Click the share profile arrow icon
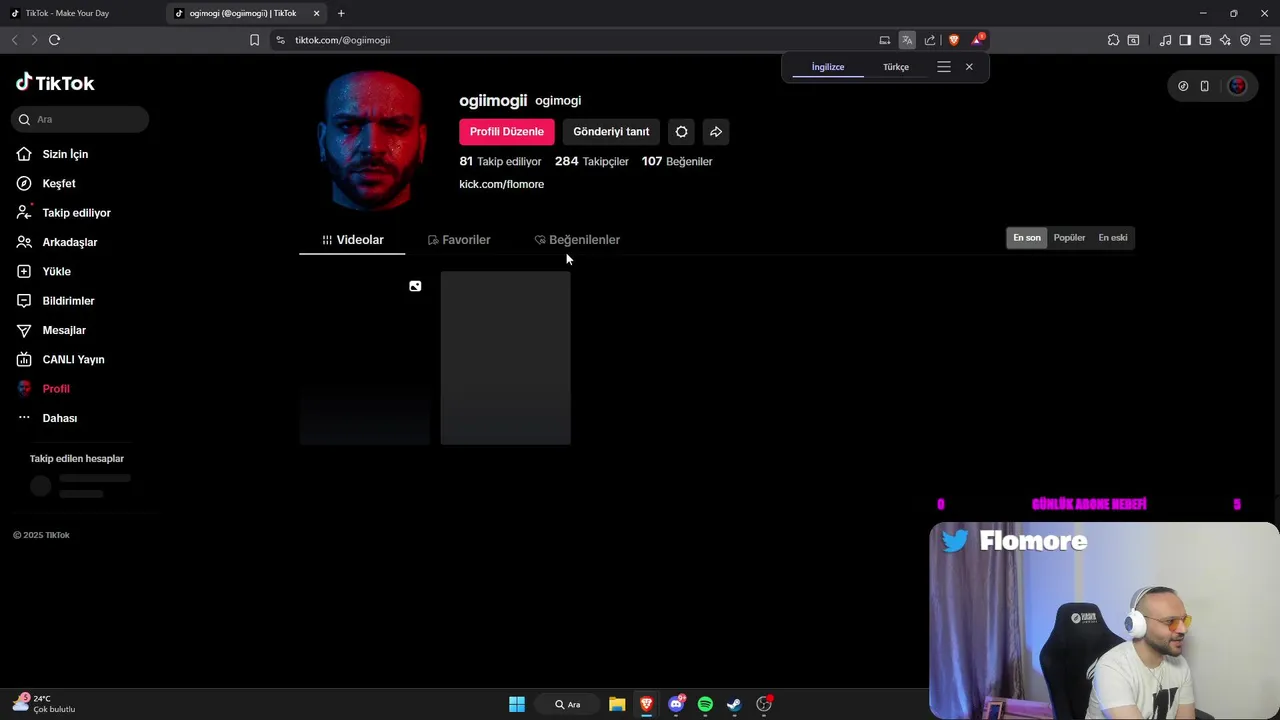1280x720 pixels. click(x=716, y=132)
